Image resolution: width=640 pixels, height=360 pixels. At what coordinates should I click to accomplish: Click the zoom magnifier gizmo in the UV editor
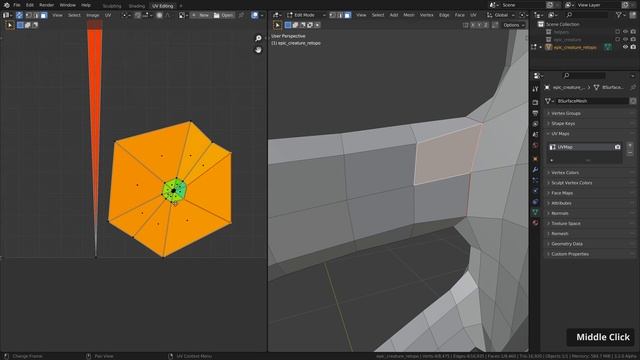(258, 38)
